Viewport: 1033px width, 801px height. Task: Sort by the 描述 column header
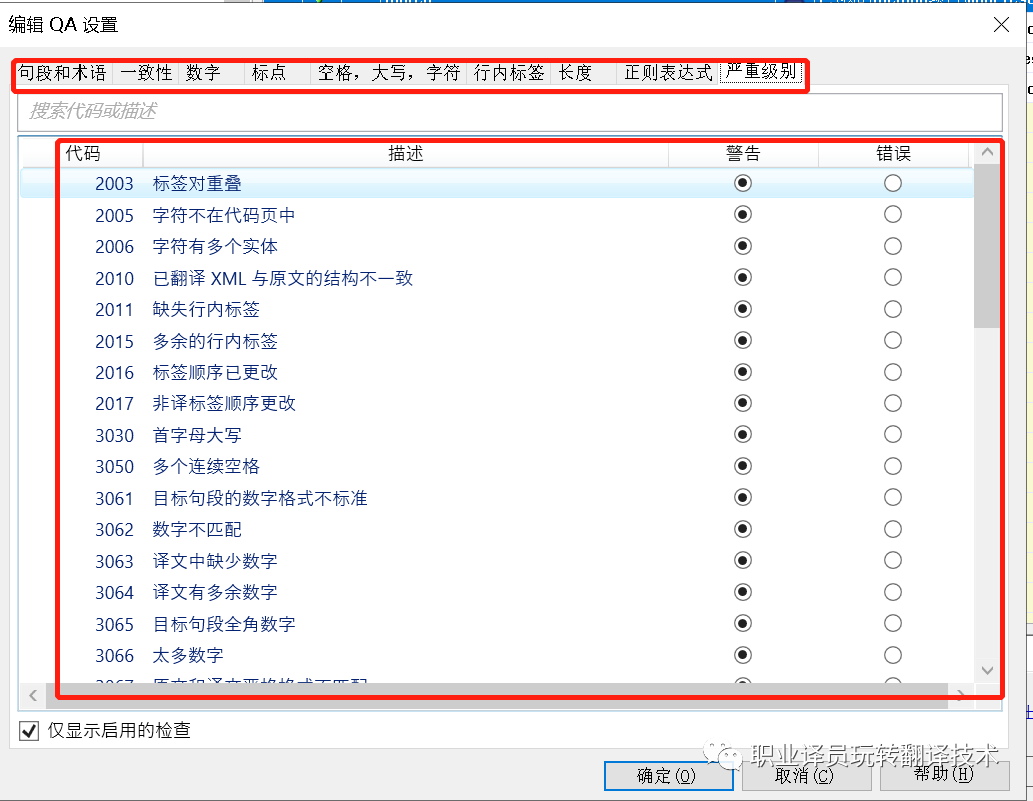coord(405,153)
